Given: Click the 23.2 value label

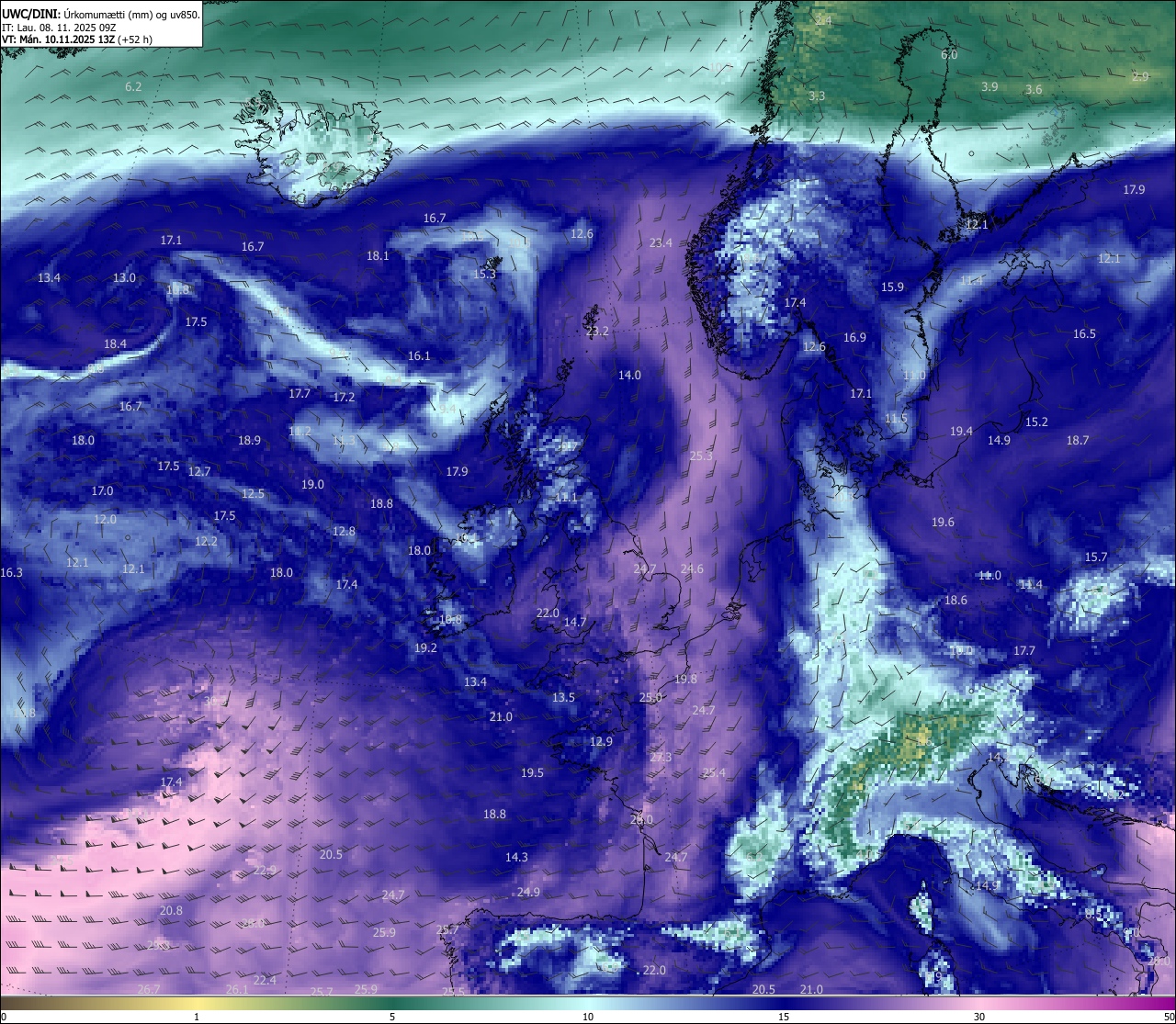Looking at the screenshot, I should click(x=597, y=331).
